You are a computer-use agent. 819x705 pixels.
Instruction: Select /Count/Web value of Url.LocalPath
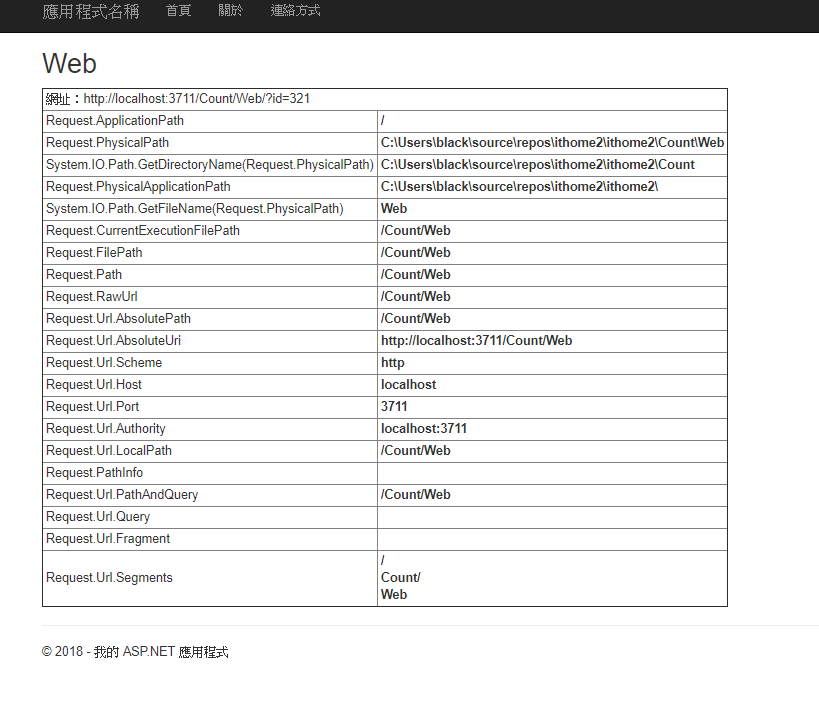point(415,450)
